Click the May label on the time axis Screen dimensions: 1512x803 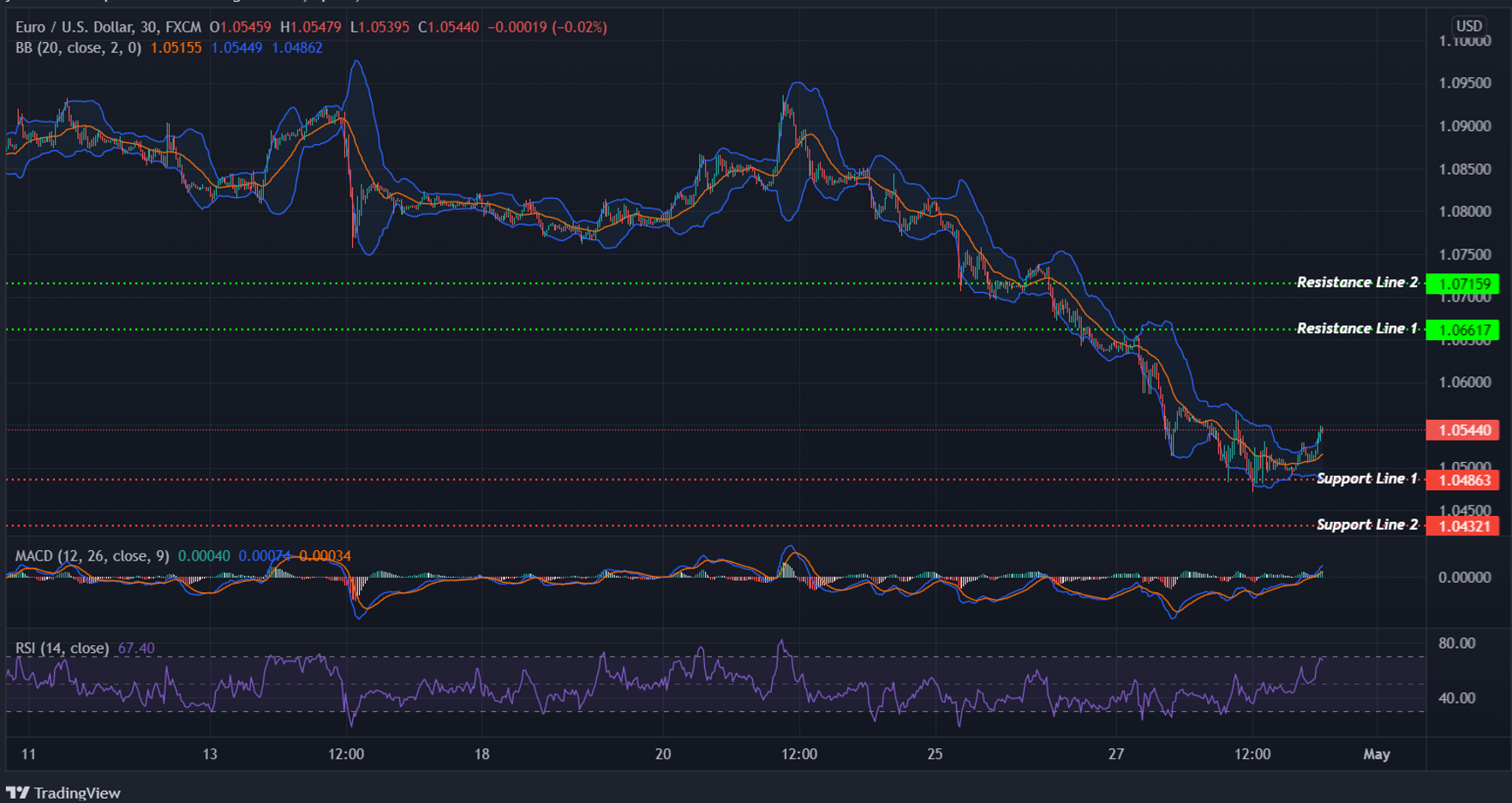[1378, 755]
